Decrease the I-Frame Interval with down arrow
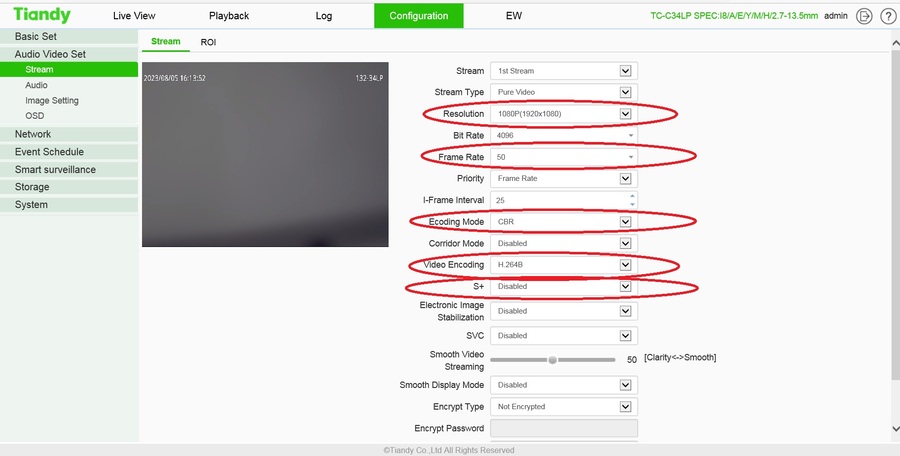 pos(632,204)
